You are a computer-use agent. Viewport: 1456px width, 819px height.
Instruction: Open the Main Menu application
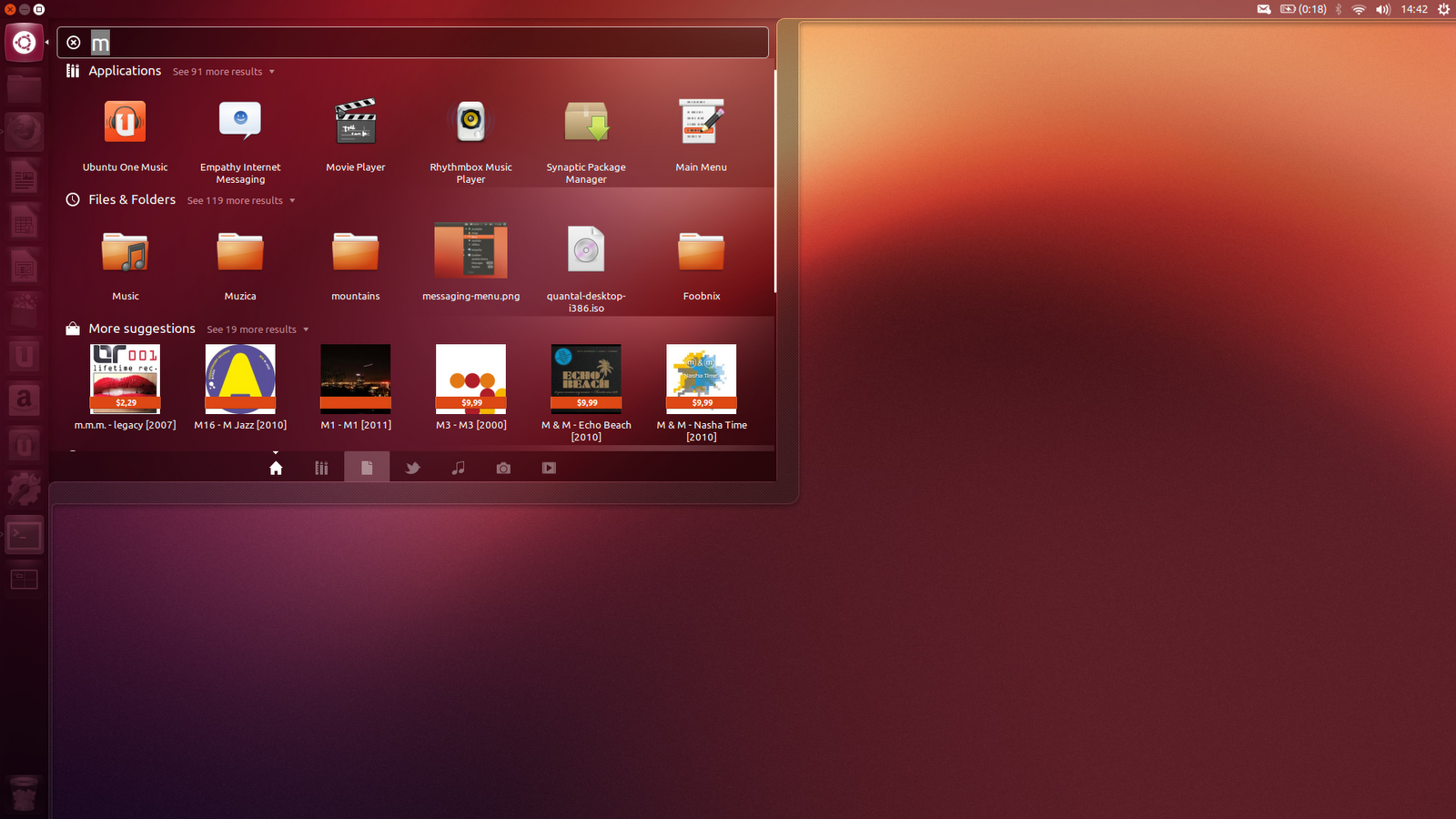[x=701, y=121]
